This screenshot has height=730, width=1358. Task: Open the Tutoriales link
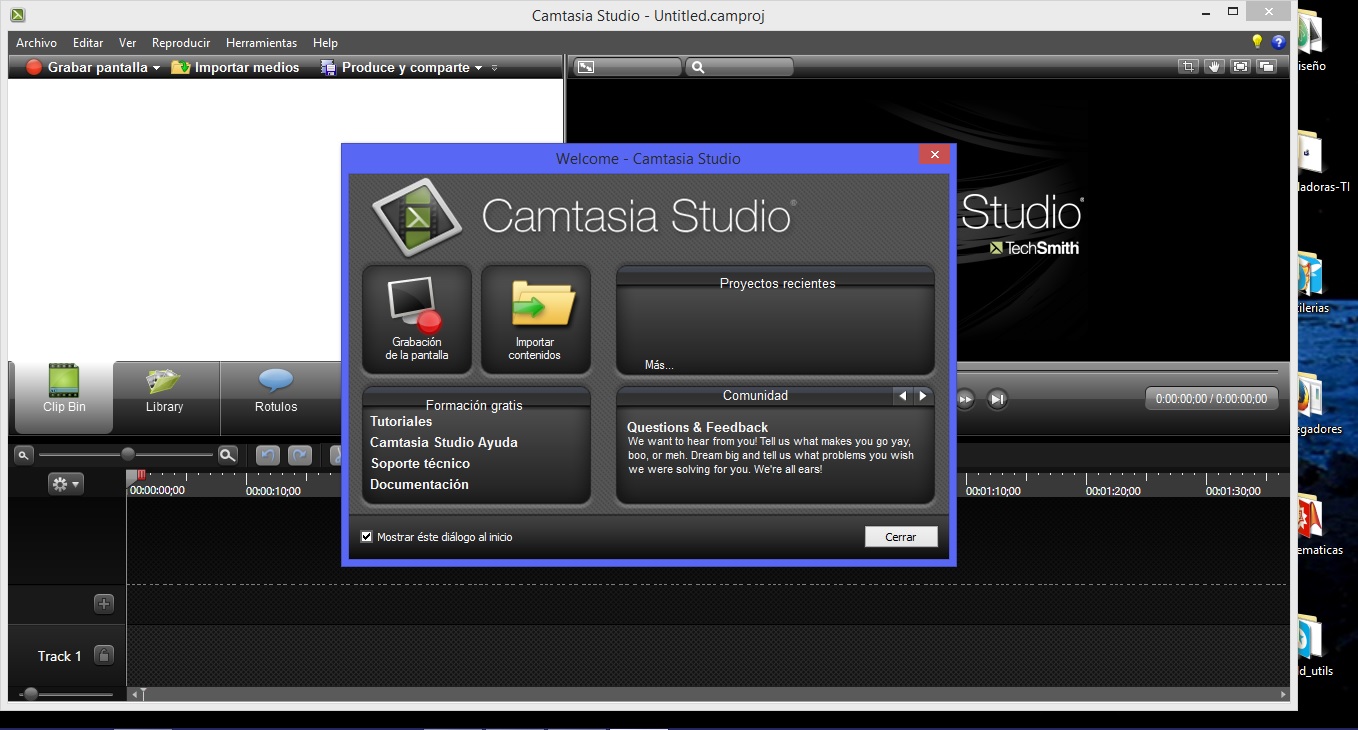click(401, 421)
